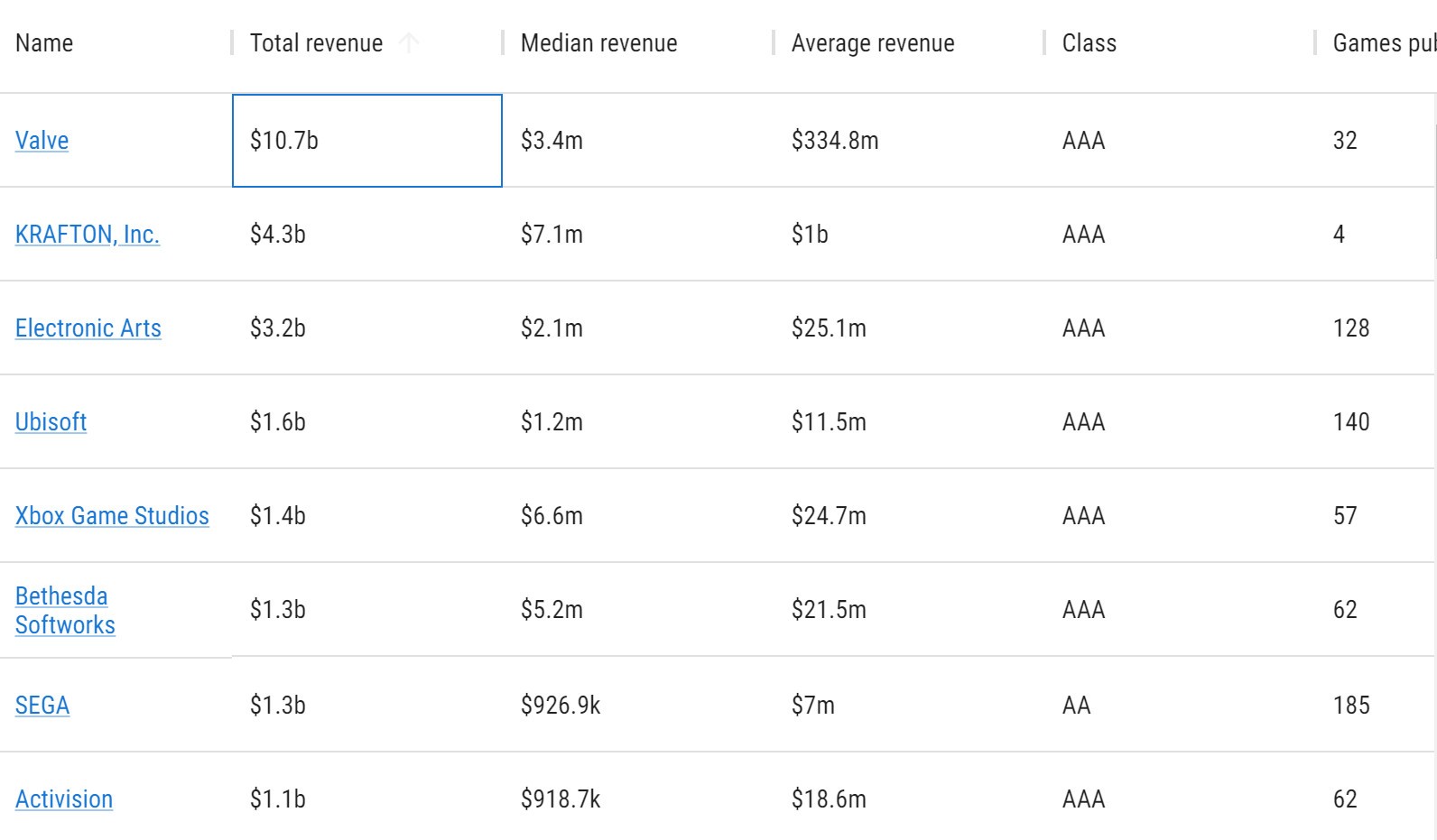This screenshot has width=1437, height=840.
Task: Click the Total revenue header text
Action: (x=316, y=43)
